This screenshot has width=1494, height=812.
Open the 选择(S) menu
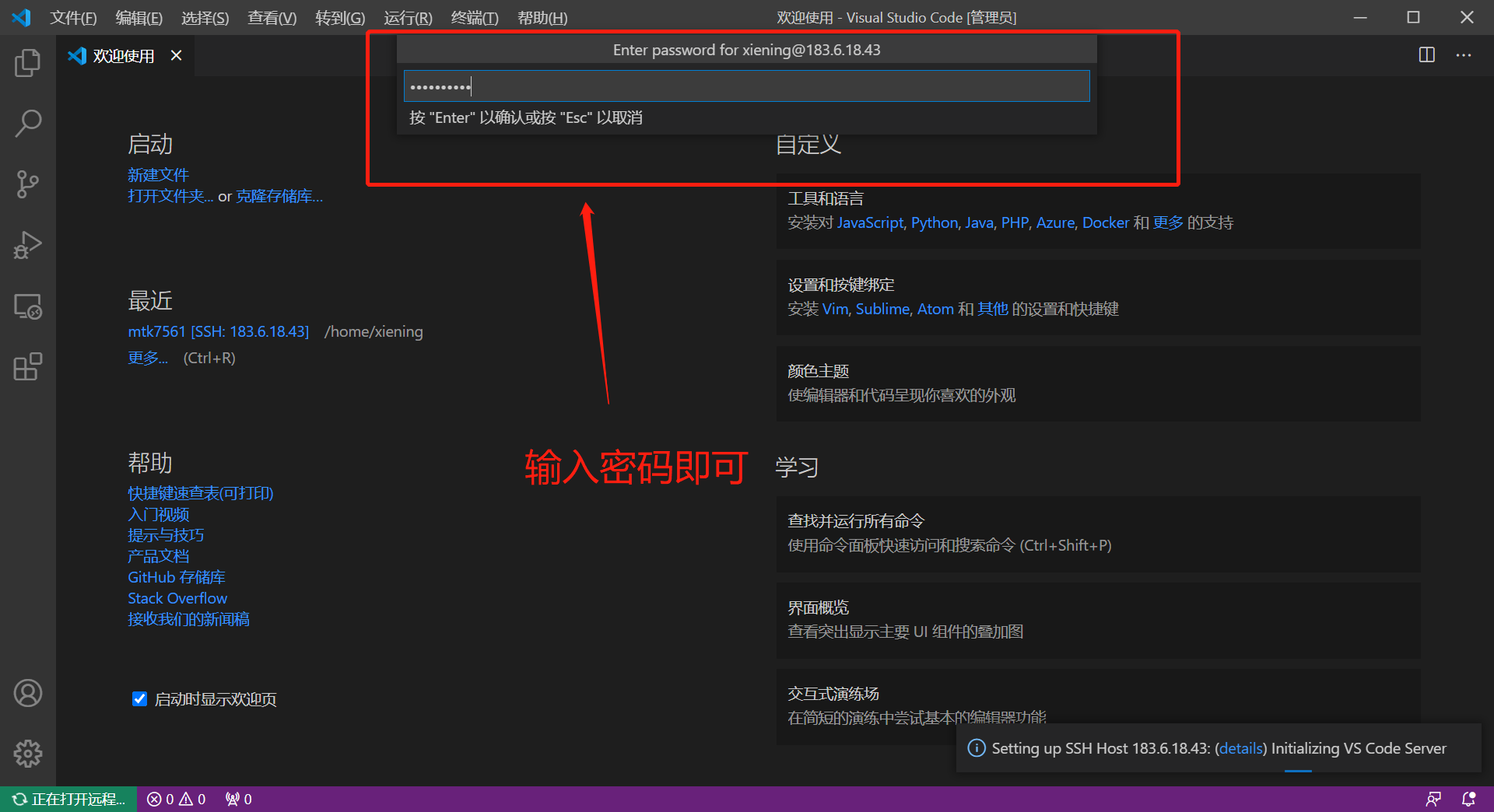coord(205,17)
